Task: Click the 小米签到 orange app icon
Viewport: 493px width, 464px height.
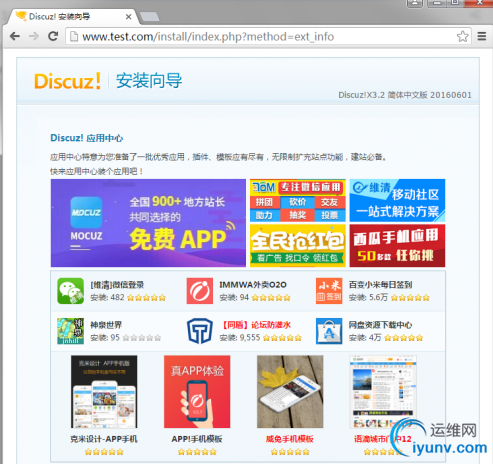Action: [329, 291]
